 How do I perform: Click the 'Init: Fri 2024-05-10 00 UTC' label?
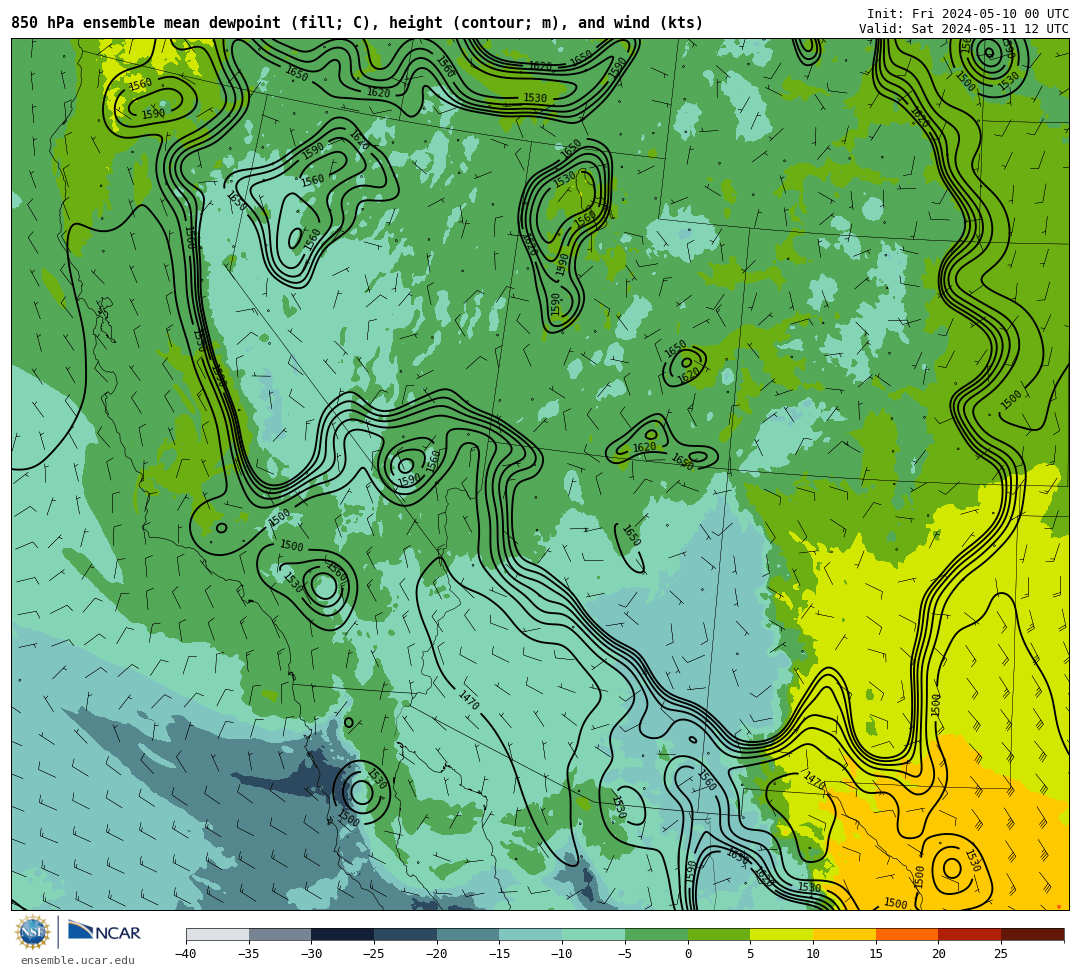968,14
